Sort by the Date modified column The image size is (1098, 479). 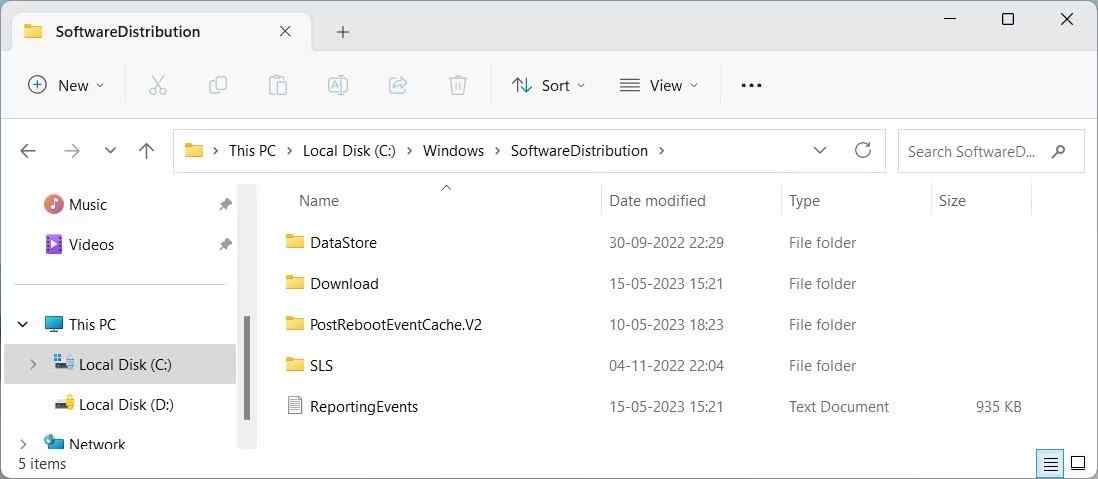click(x=657, y=201)
